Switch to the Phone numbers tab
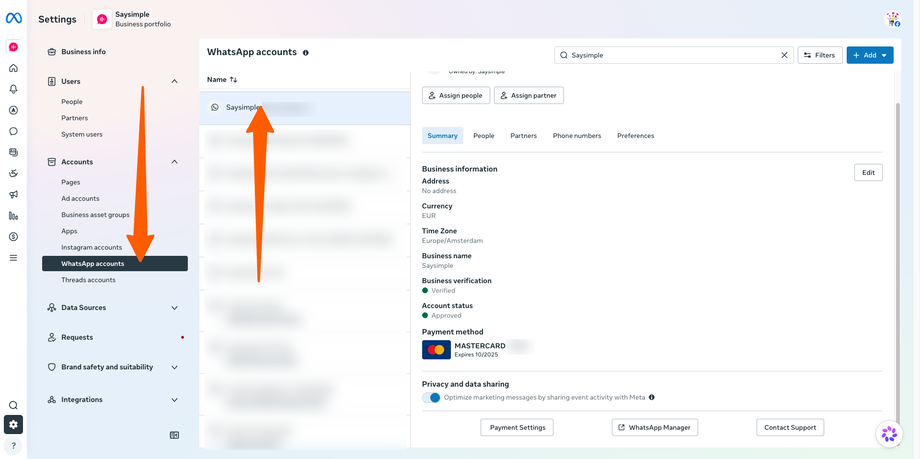 577,136
